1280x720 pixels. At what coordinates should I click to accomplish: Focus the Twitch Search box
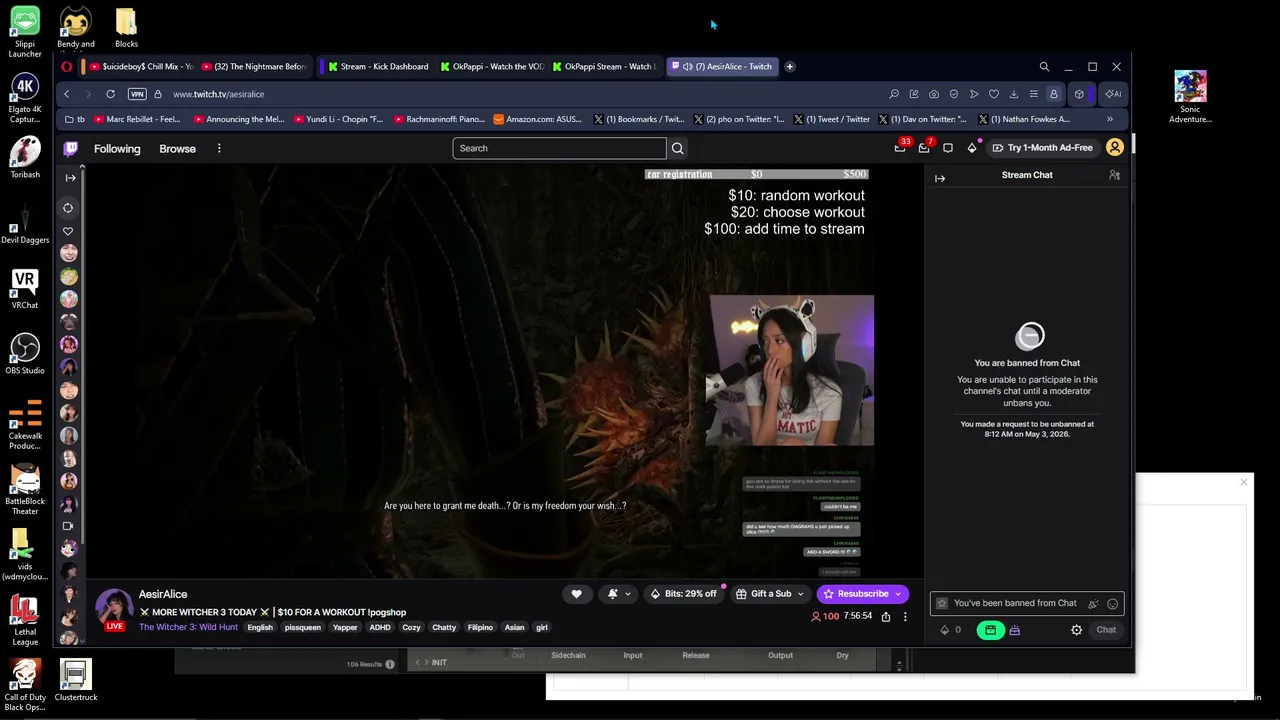click(559, 148)
